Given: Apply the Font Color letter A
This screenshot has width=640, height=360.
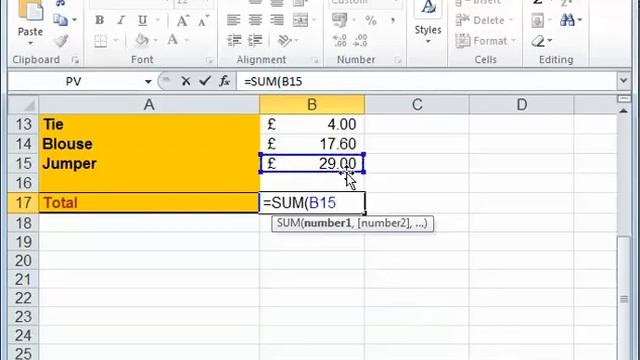Looking at the screenshot, I should pos(173,40).
